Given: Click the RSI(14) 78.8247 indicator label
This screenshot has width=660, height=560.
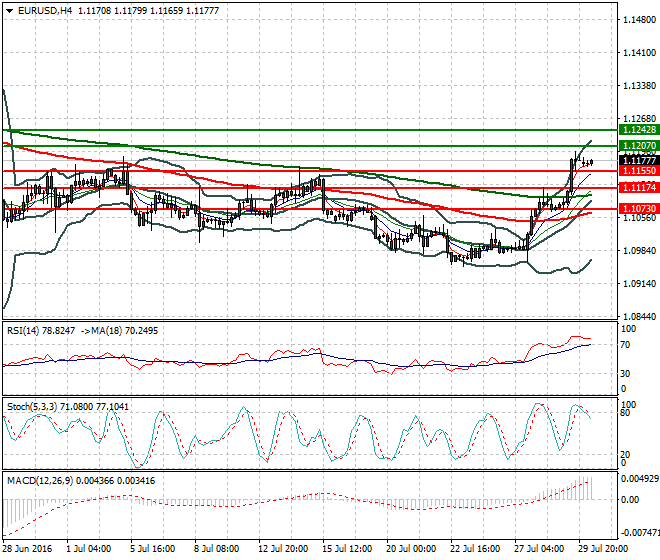Looking at the screenshot, I should click(41, 331).
